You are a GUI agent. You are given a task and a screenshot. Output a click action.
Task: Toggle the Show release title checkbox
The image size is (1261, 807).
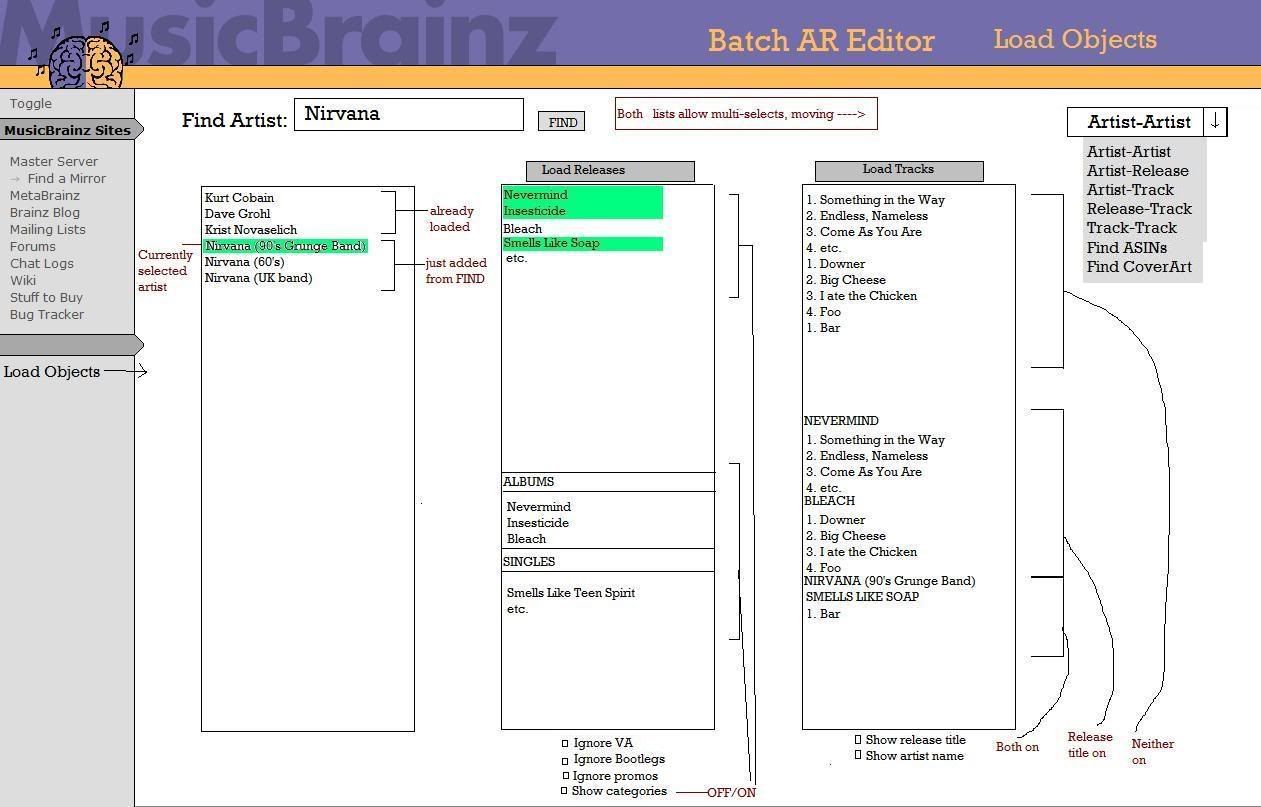tap(858, 740)
